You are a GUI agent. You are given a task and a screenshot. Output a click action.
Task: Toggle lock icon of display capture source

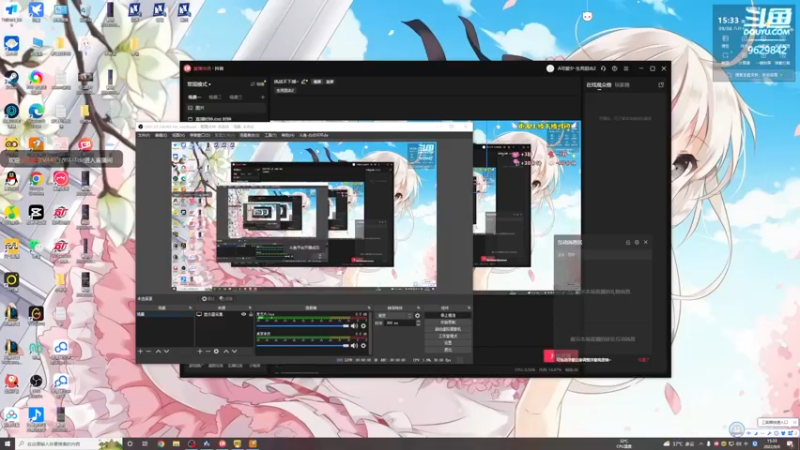tap(251, 314)
